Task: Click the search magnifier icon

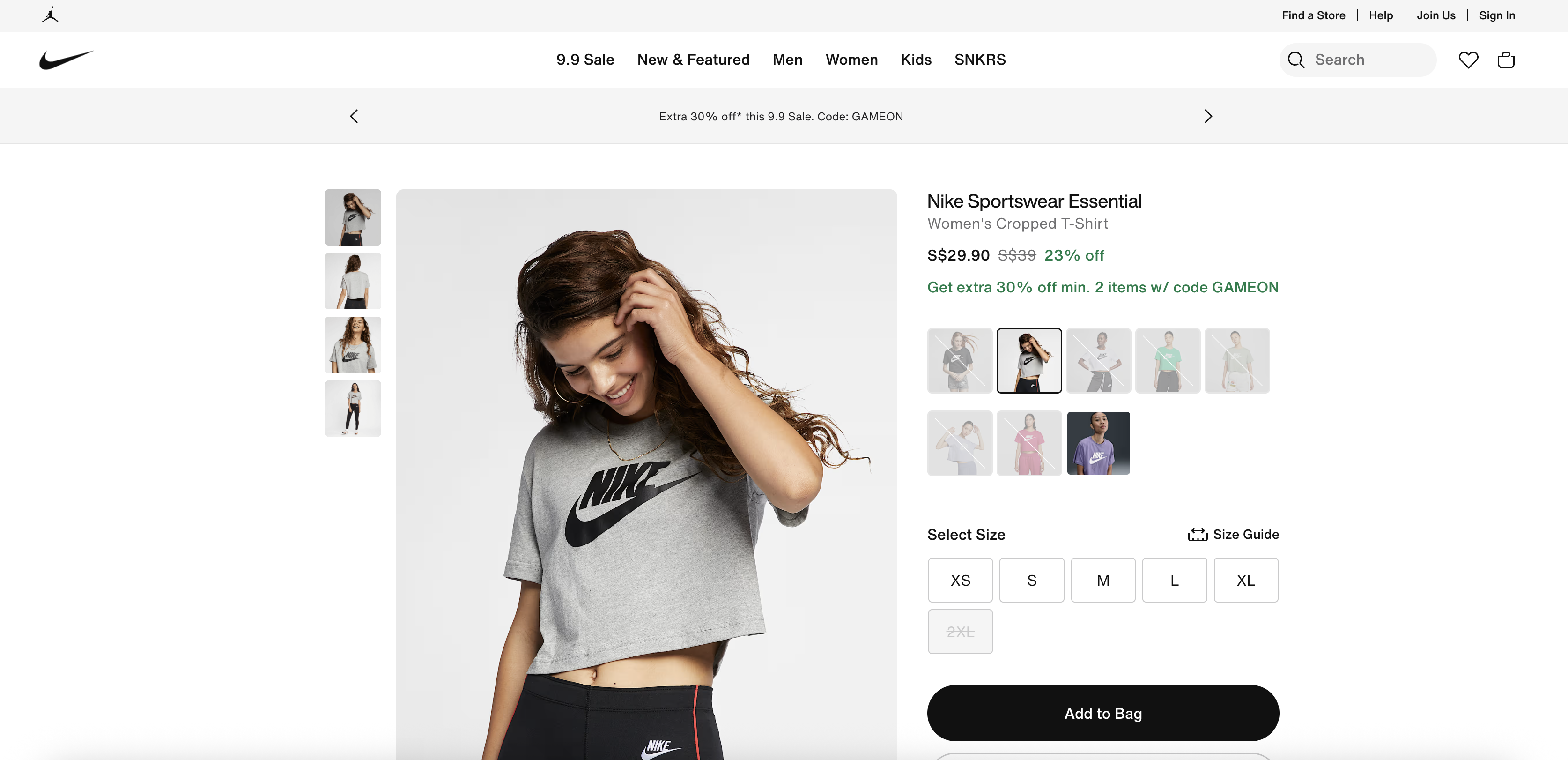Action: click(x=1296, y=60)
